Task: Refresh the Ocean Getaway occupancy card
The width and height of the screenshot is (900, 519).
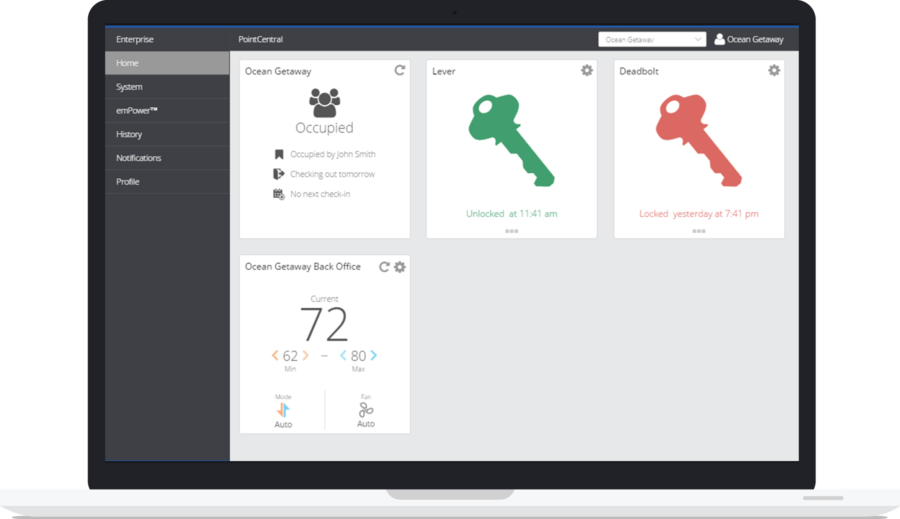Action: [399, 71]
